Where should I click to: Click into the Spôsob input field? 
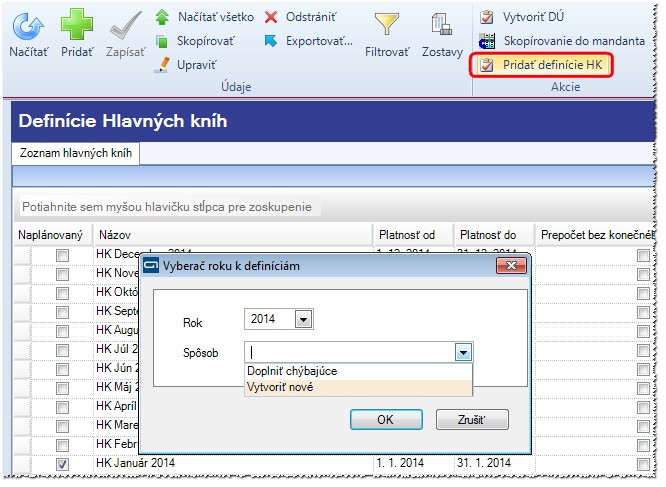pos(350,352)
